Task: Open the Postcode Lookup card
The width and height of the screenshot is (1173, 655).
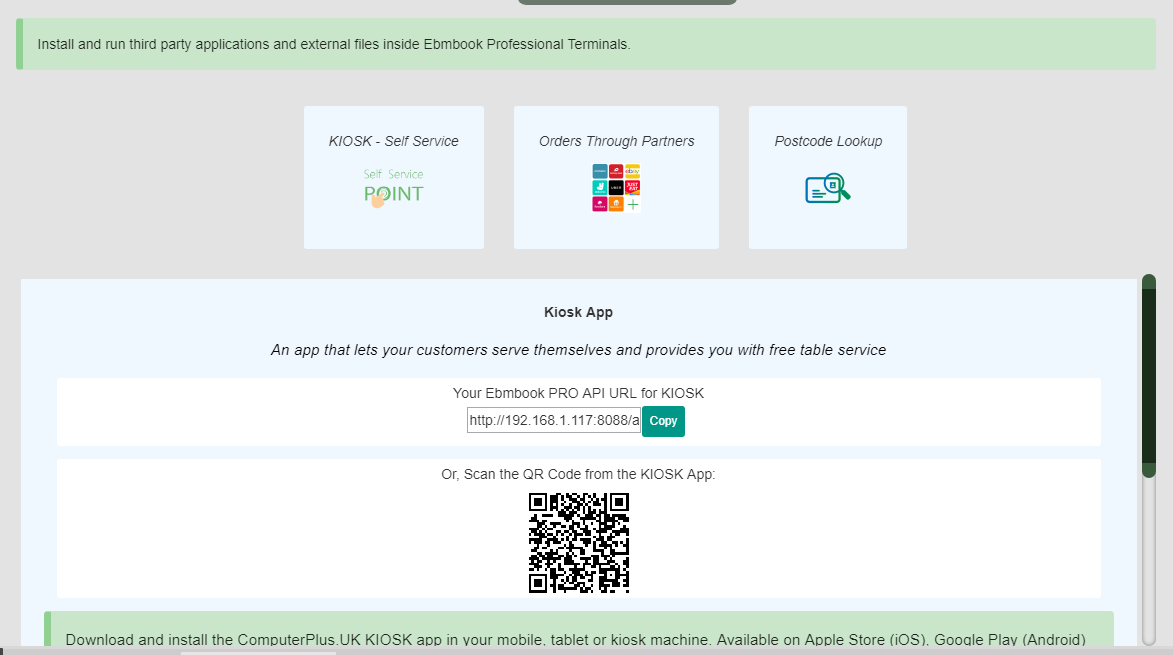Action: 827,177
